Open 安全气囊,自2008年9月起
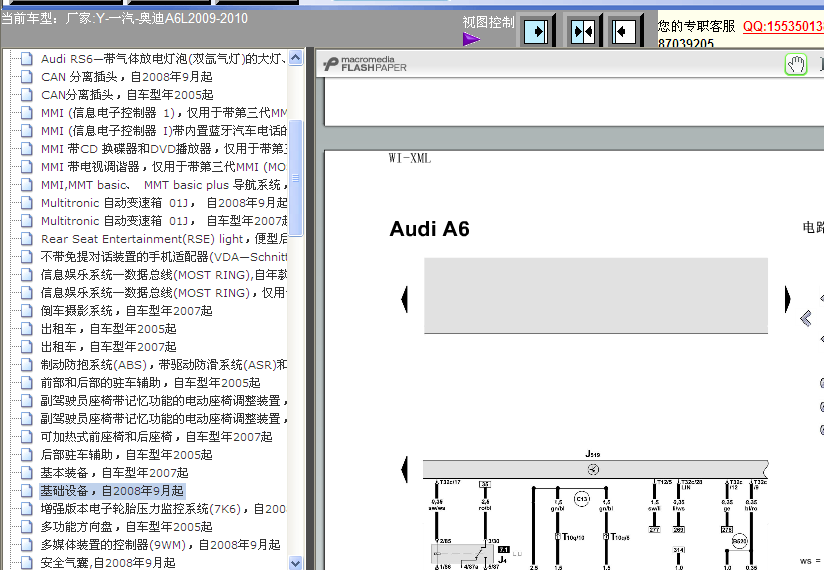 coord(108,563)
